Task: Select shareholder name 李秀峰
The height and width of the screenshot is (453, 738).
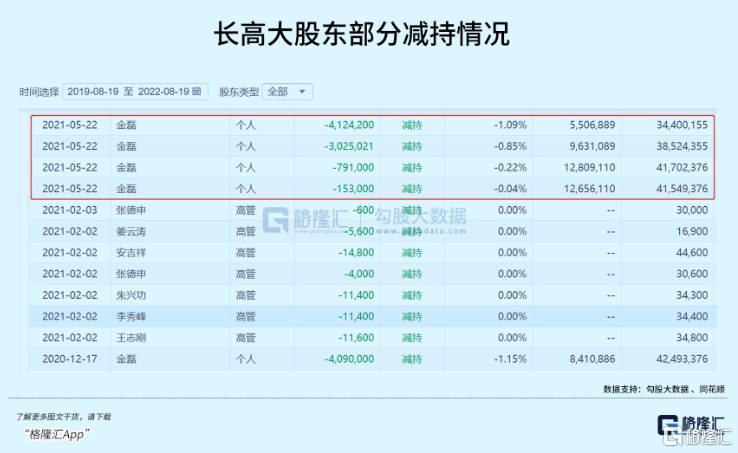Action: click(131, 316)
